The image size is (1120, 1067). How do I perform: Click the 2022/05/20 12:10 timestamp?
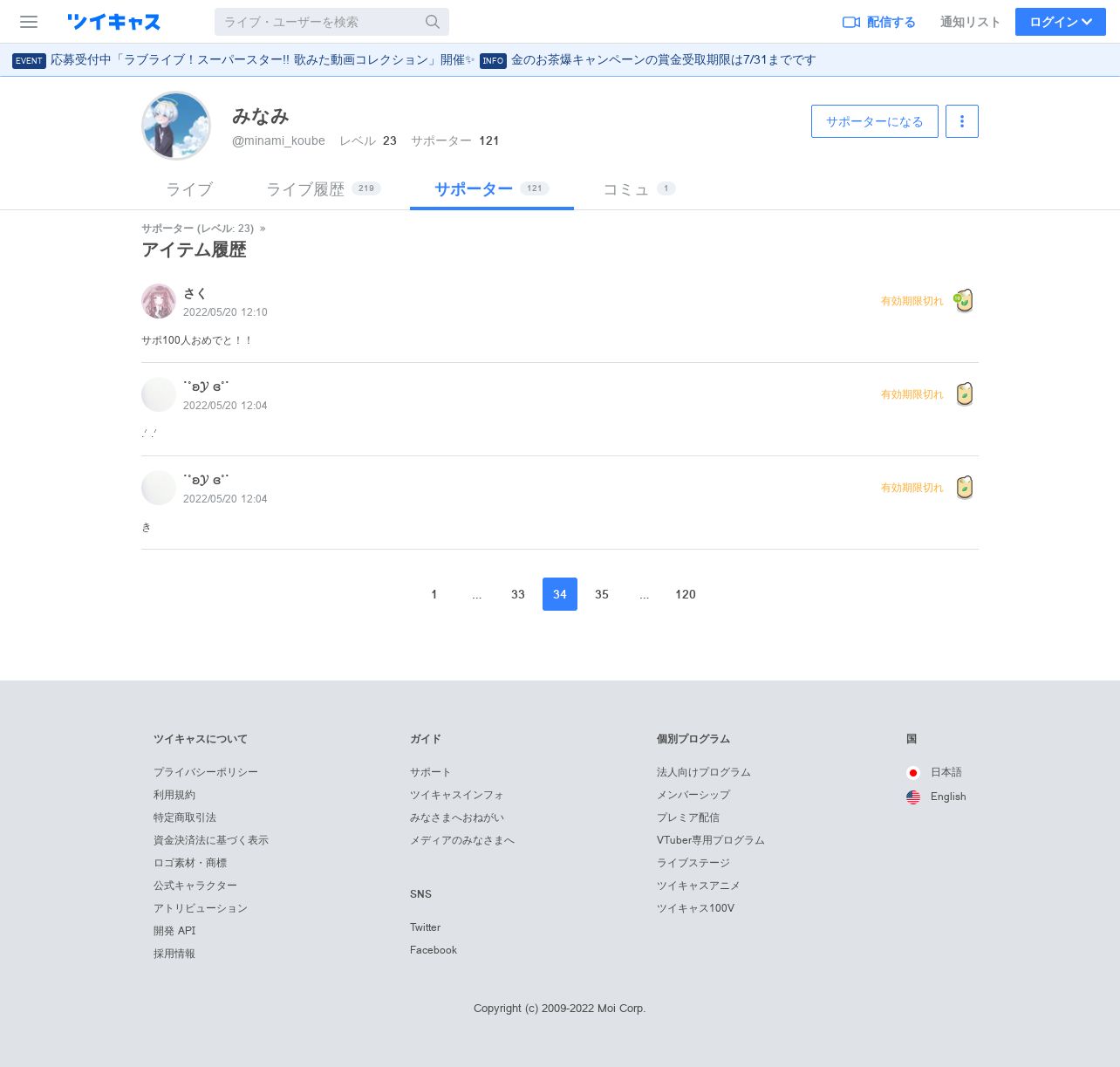coord(225,312)
